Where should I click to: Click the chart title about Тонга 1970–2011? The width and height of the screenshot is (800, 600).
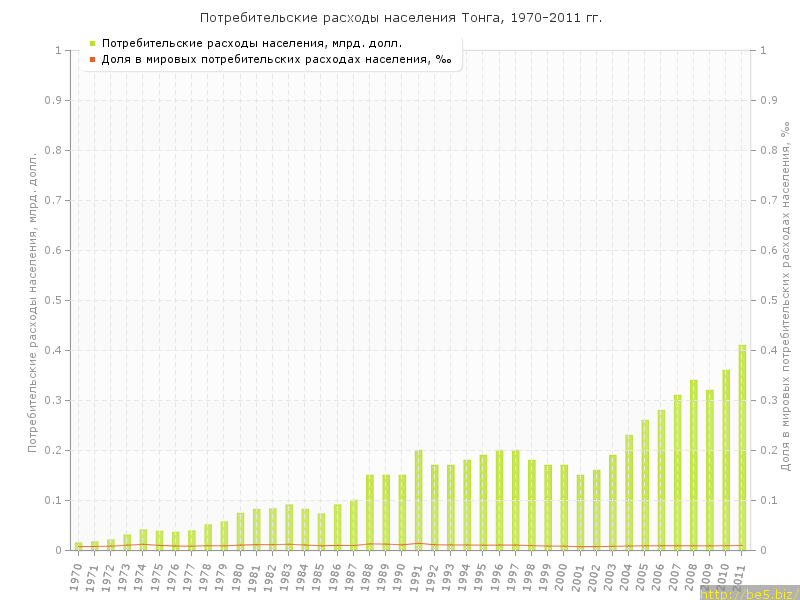pos(400,18)
